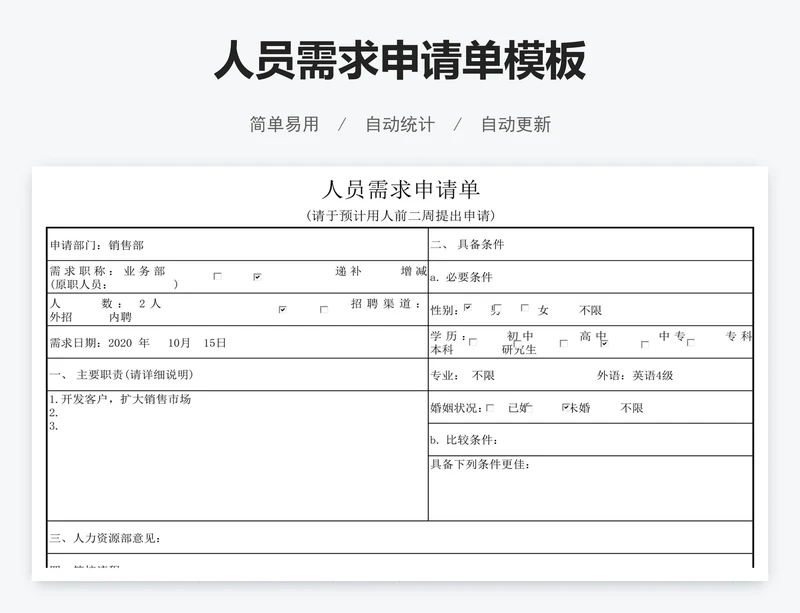Screen dimensions: 800x613
Task: Click the 女 gender option text
Action: pos(543,310)
